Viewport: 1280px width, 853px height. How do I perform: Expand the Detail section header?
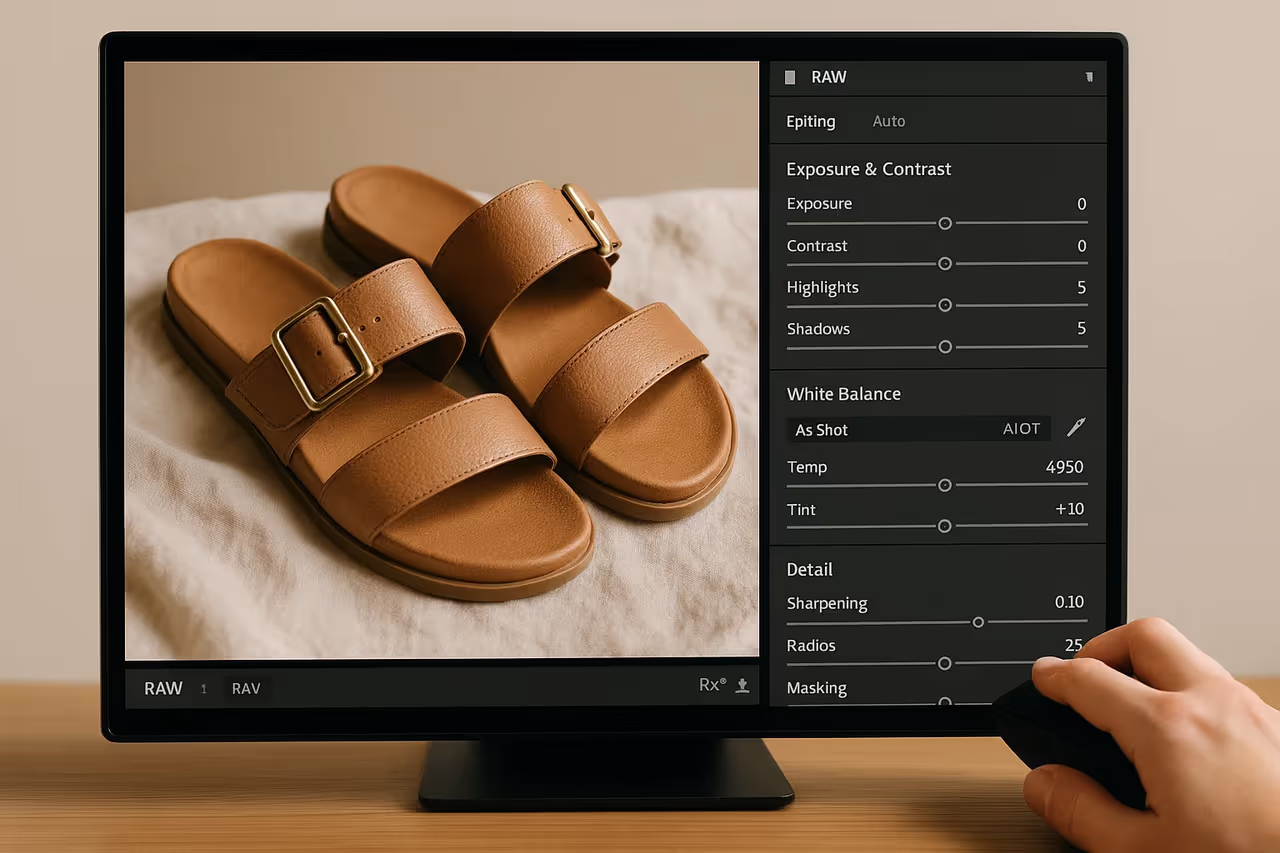[809, 569]
